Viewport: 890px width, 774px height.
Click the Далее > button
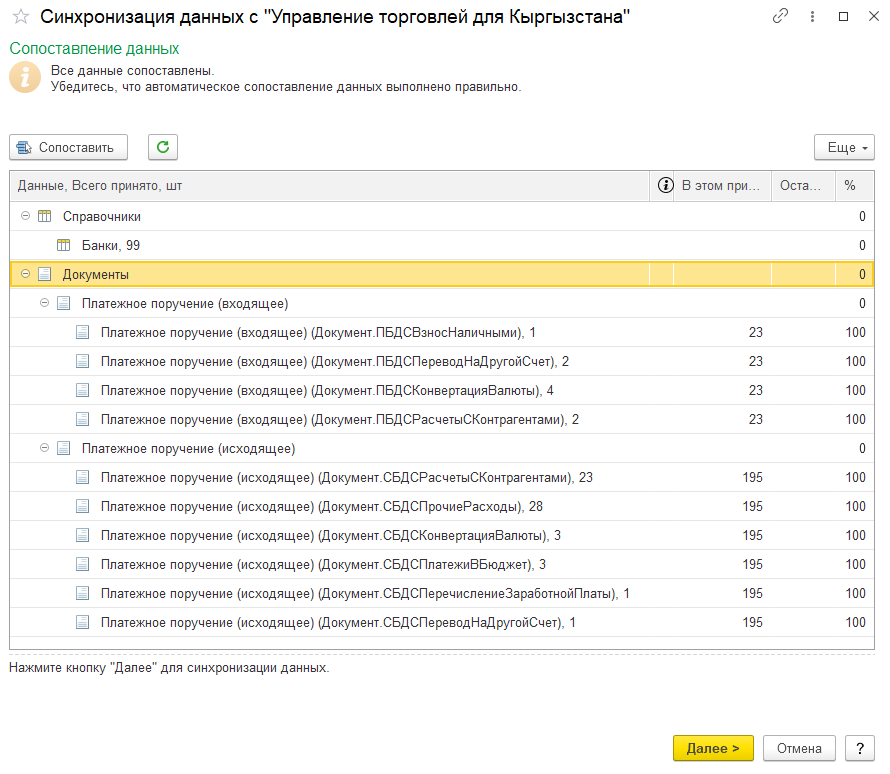(713, 748)
